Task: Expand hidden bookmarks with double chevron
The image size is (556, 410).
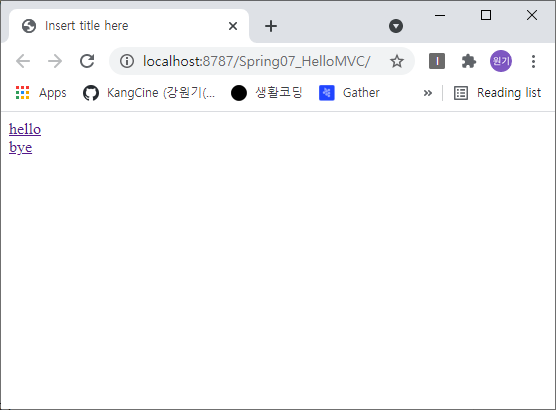Action: [x=428, y=93]
